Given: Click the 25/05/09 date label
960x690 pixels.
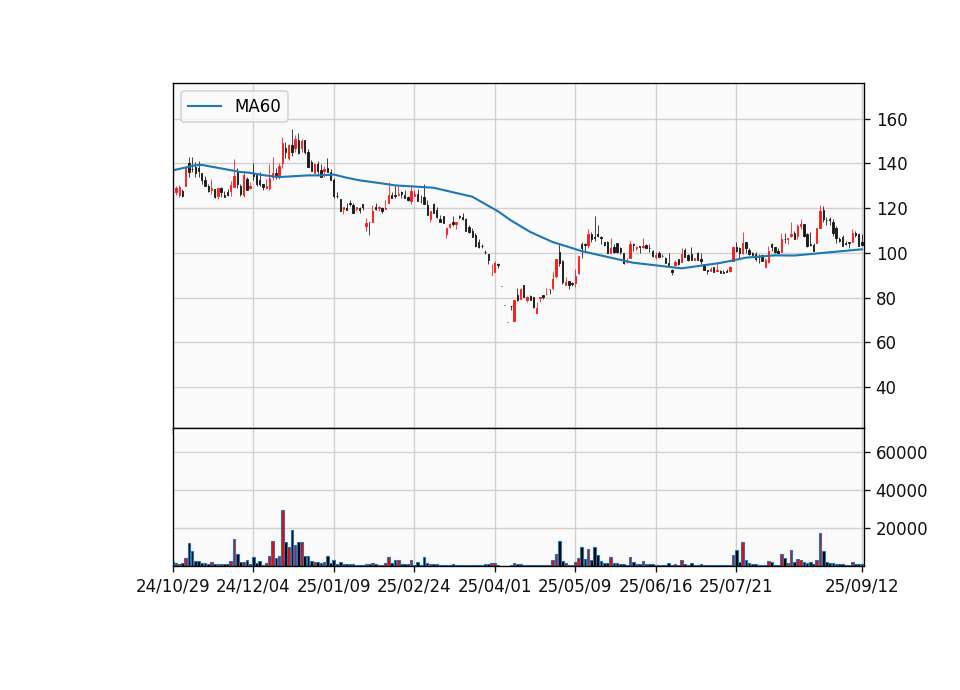Looking at the screenshot, I should click(575, 586).
